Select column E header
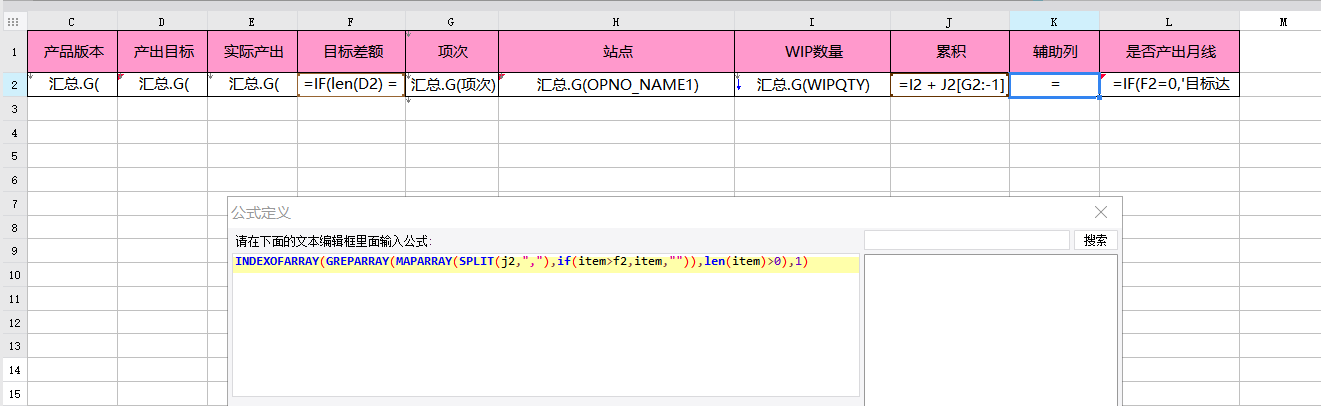This screenshot has width=1321, height=406. [252, 21]
